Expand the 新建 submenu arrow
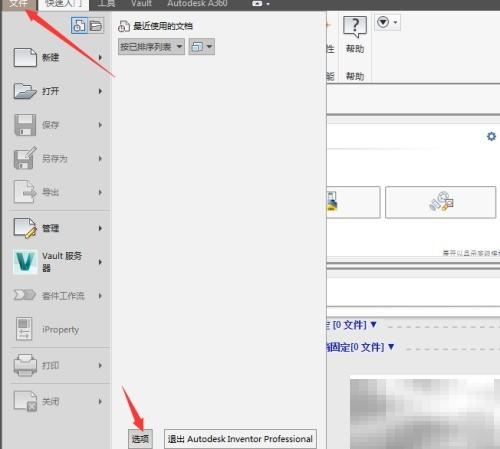This screenshot has height=449, width=500. 100,57
